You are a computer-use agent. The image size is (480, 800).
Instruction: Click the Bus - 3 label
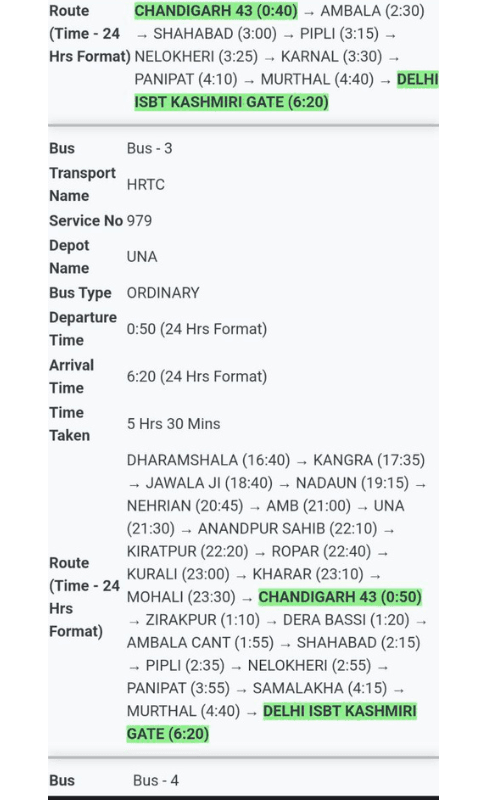149,148
